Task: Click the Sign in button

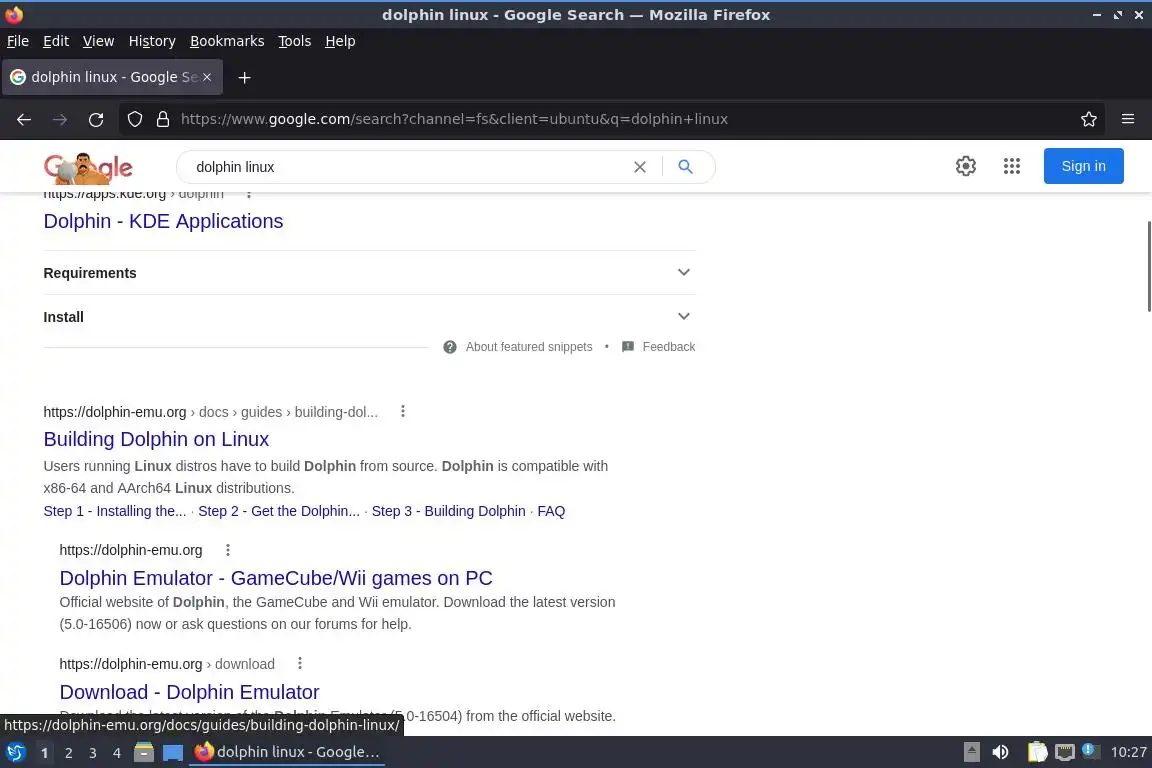Action: 1084,166
